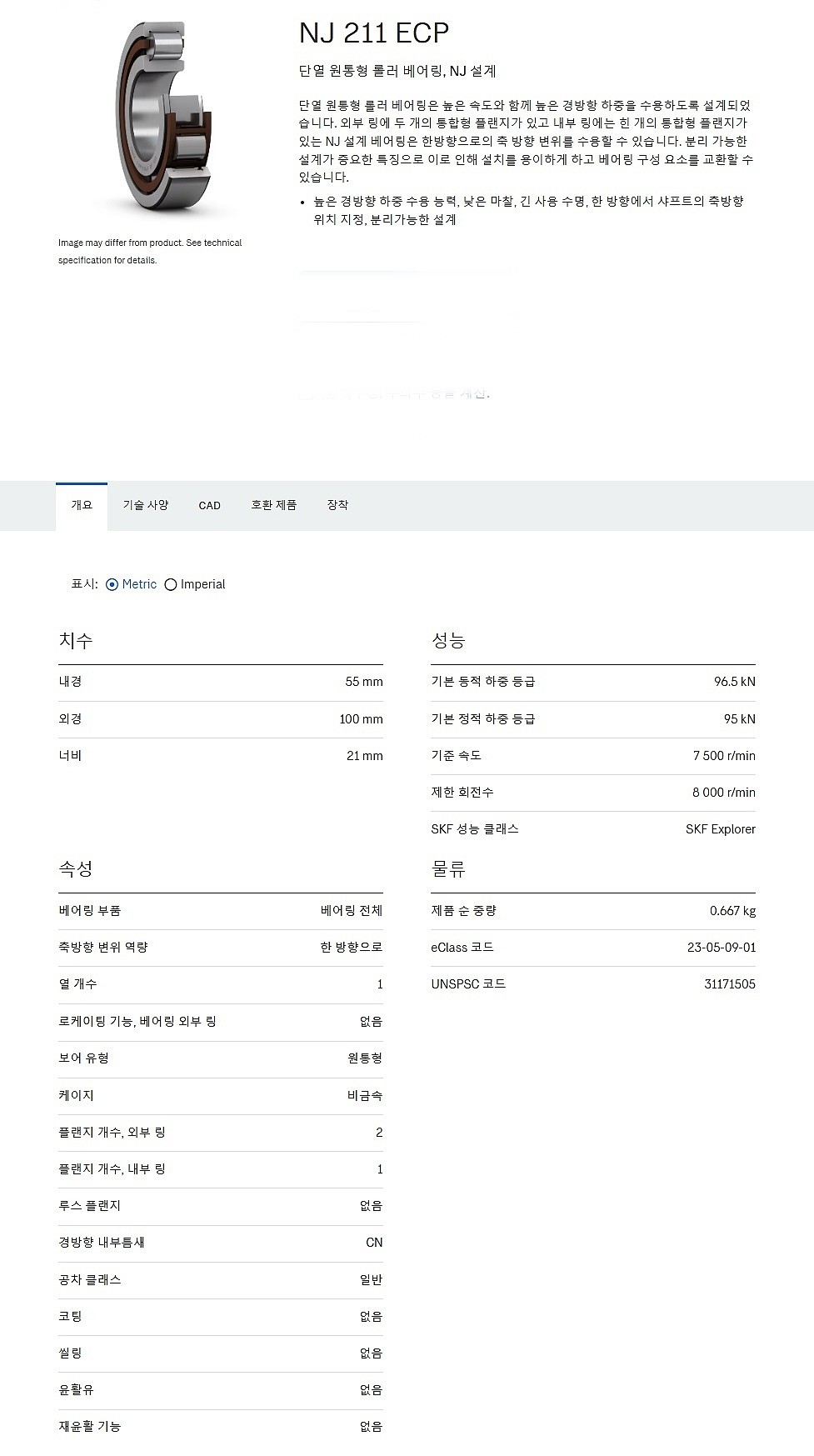The image size is (814, 1456).
Task: Click the NJ 211 ECP bearing product image
Action: tap(162, 117)
